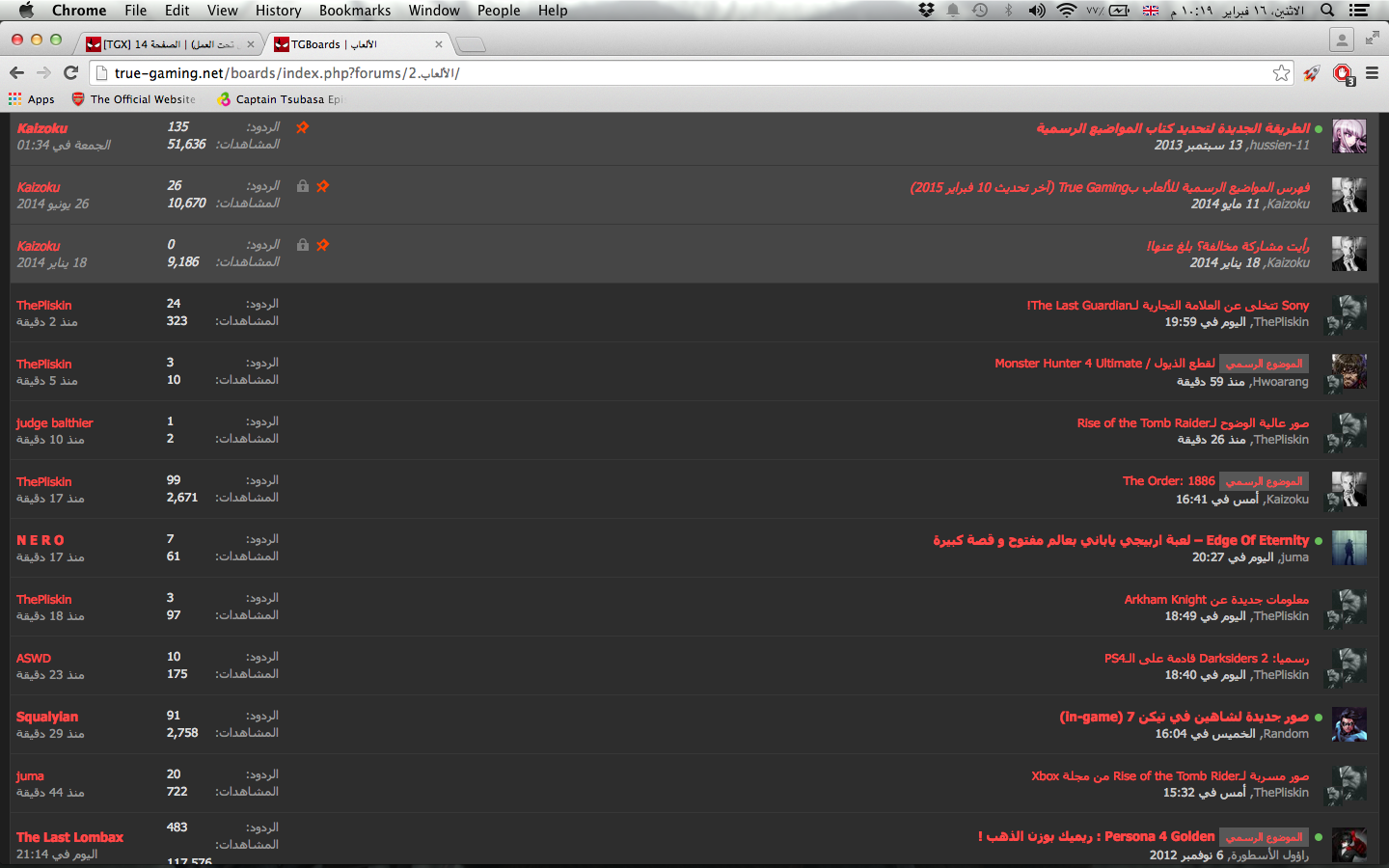Open the Persona 4 Golden thread

pyautogui.click(x=1097, y=836)
